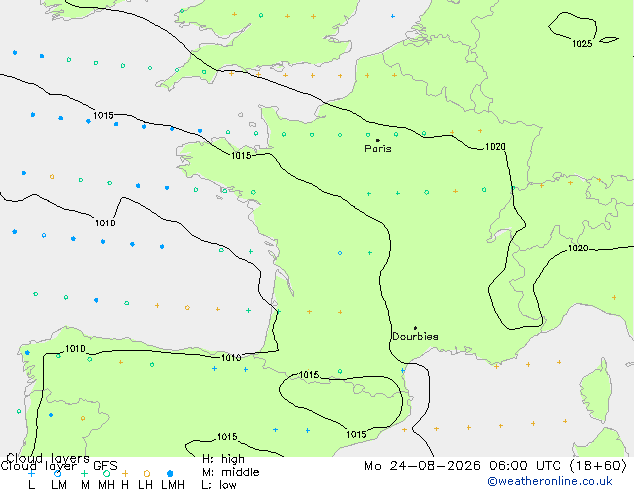Click the 'M: middle' legend text
The width and height of the screenshot is (634, 490).
230,472
